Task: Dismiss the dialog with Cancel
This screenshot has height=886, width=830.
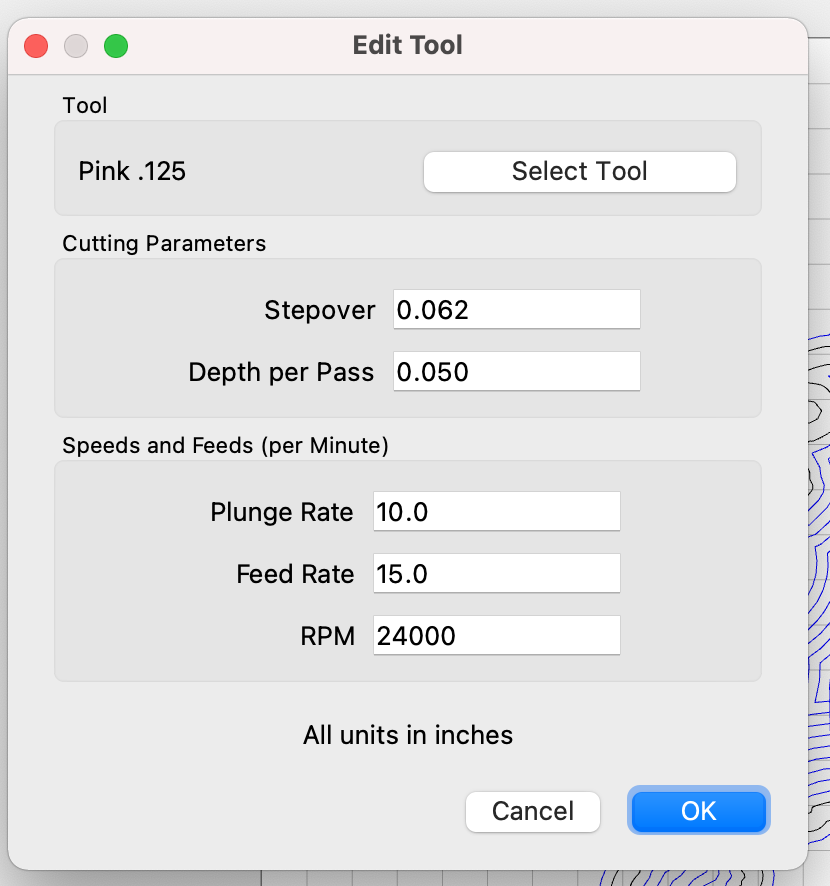Action: 532,811
